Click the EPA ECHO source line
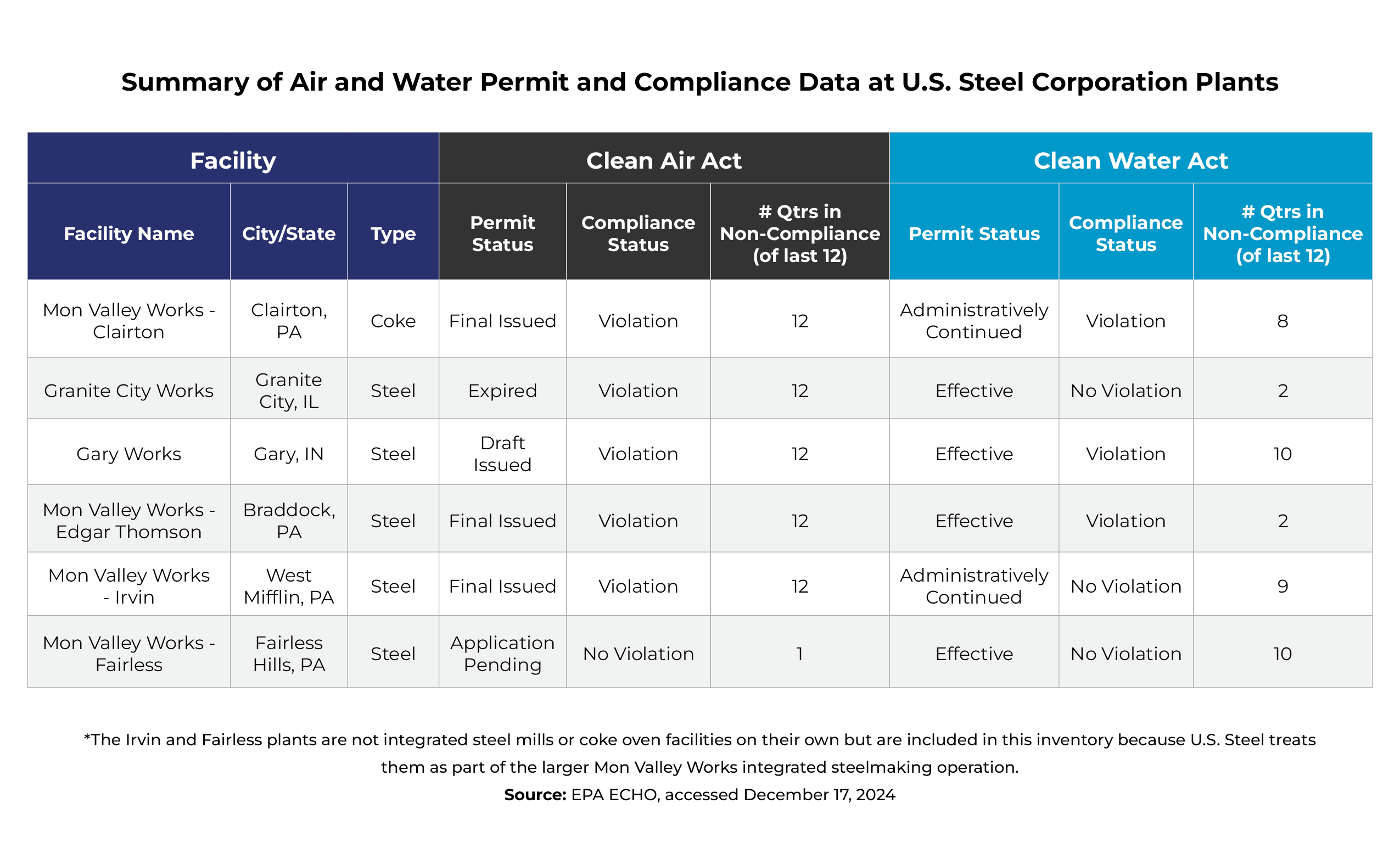 699,795
